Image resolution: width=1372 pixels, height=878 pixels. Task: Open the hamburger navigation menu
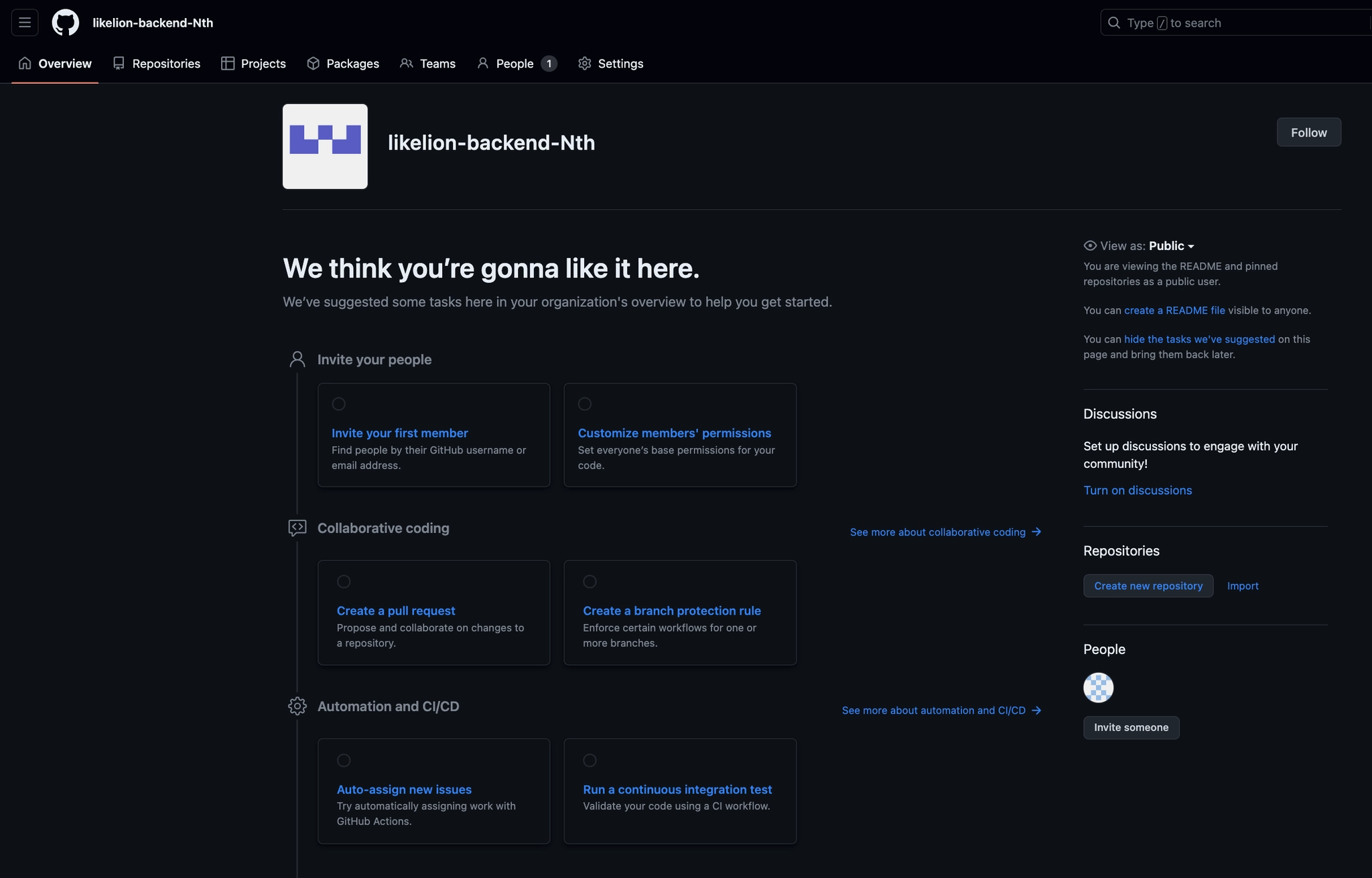coord(25,23)
